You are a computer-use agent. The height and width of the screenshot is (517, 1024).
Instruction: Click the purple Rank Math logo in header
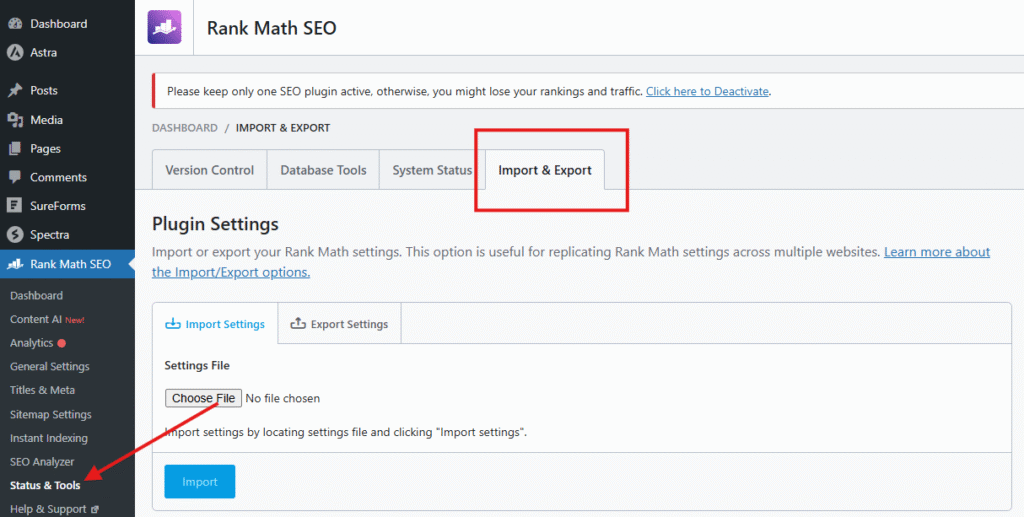pos(164,27)
